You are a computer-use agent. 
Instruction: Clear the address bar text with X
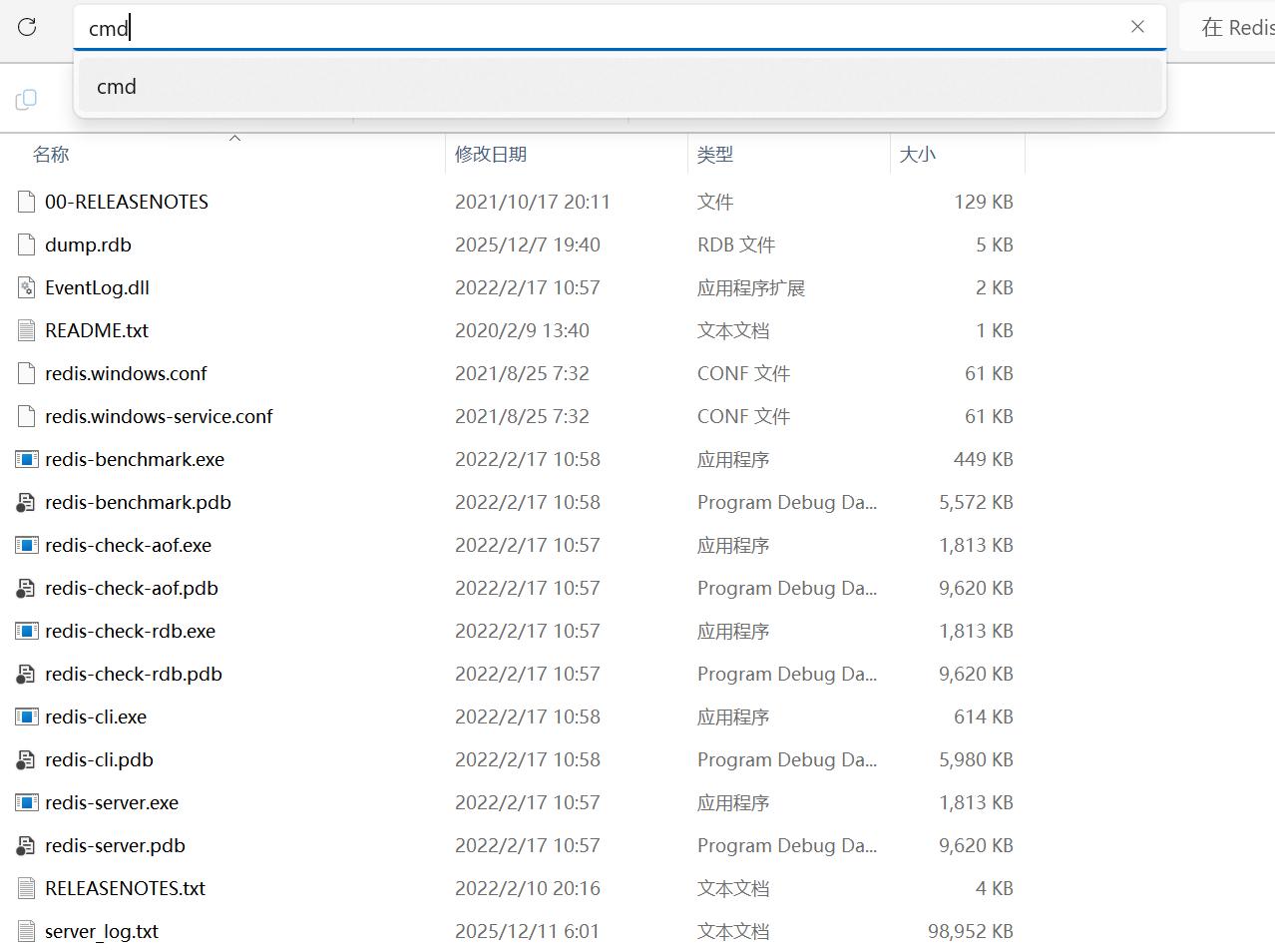click(x=1137, y=27)
